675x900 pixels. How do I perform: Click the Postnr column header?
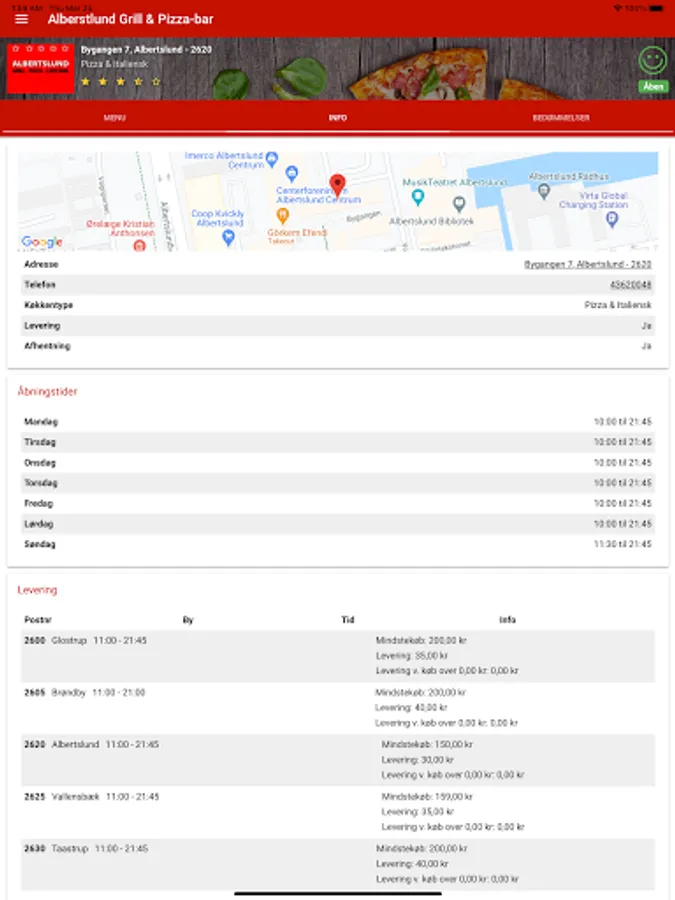click(x=38, y=619)
